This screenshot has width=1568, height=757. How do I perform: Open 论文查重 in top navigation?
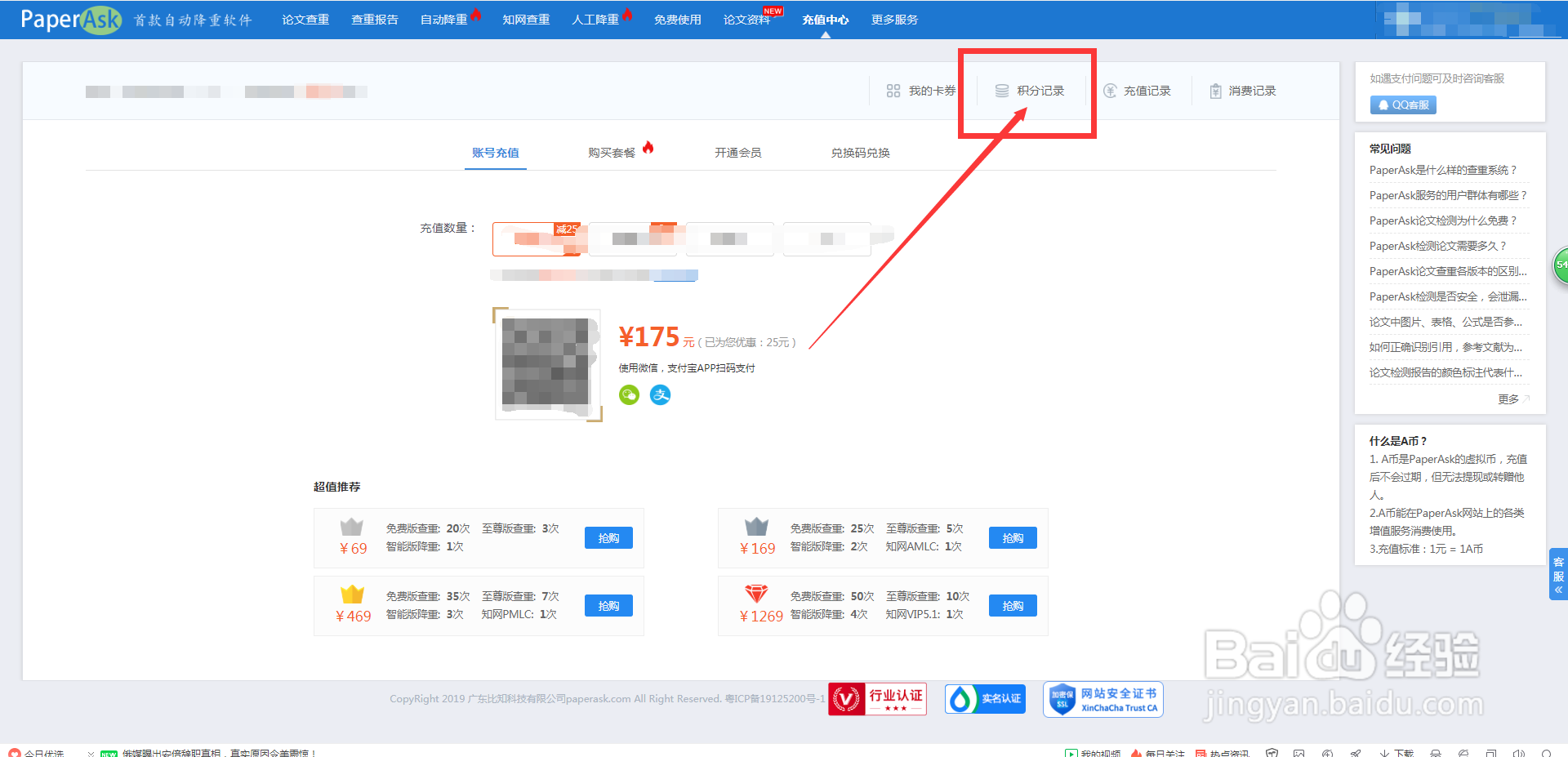(305, 20)
